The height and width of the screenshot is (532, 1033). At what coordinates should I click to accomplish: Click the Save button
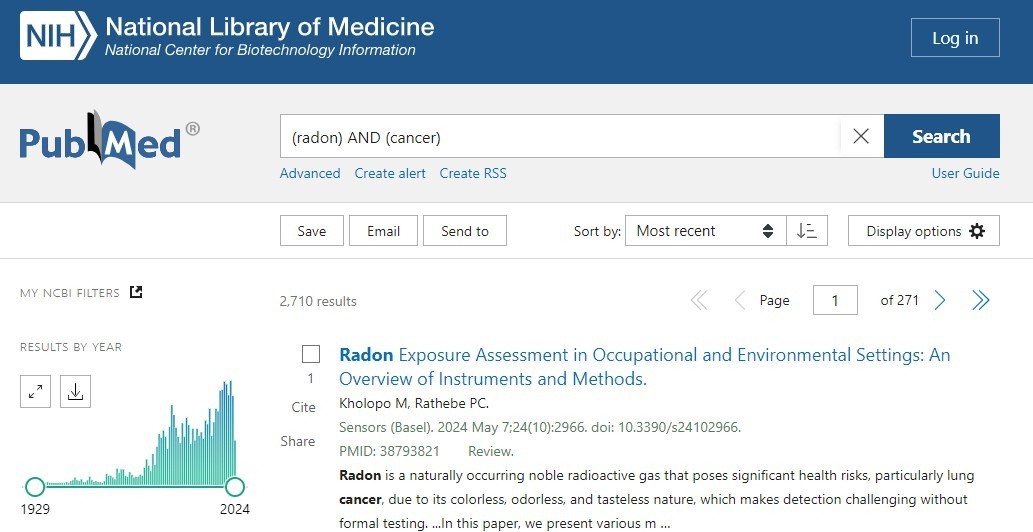point(312,230)
